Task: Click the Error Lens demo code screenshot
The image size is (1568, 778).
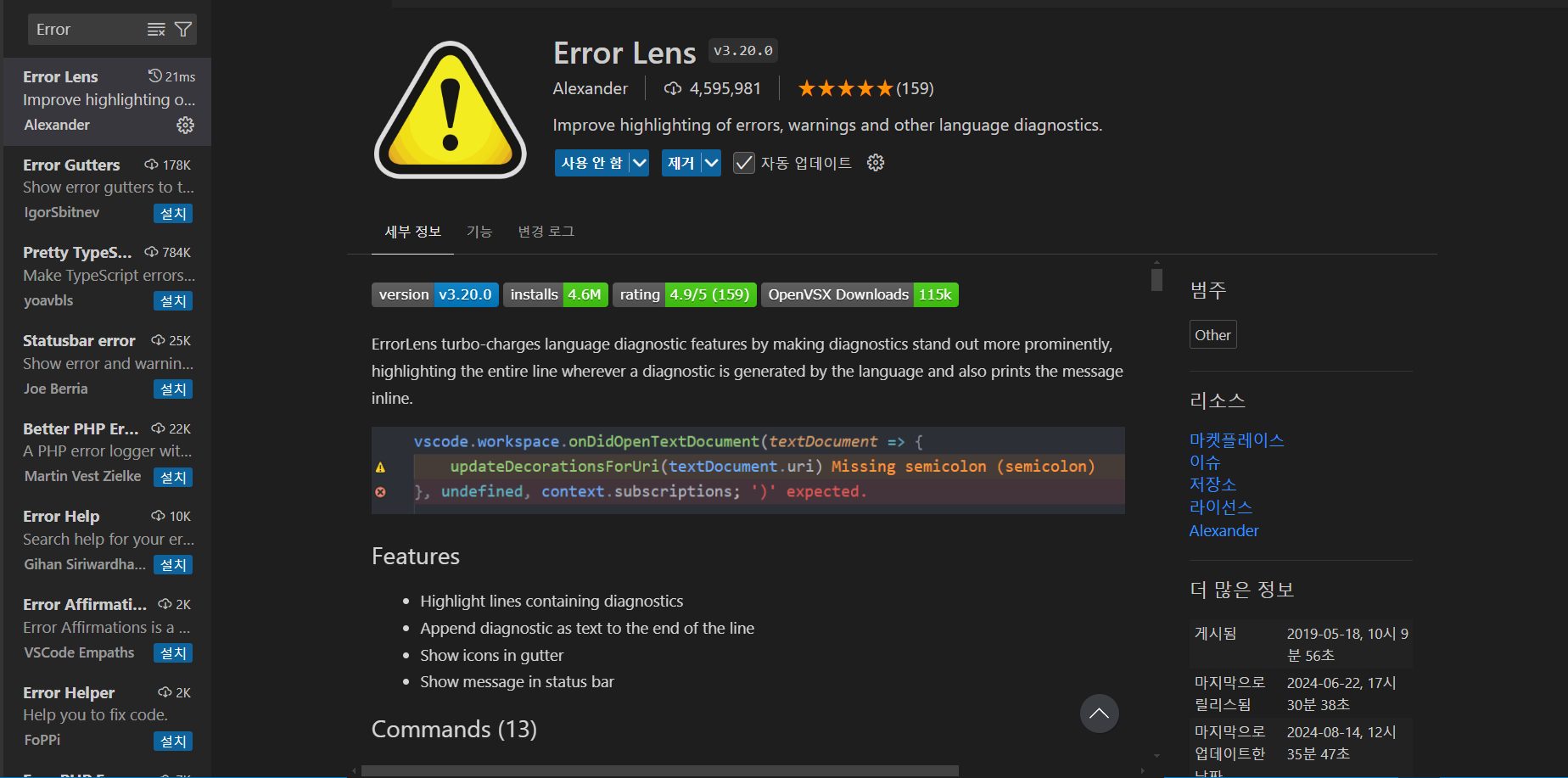Action: coord(748,470)
